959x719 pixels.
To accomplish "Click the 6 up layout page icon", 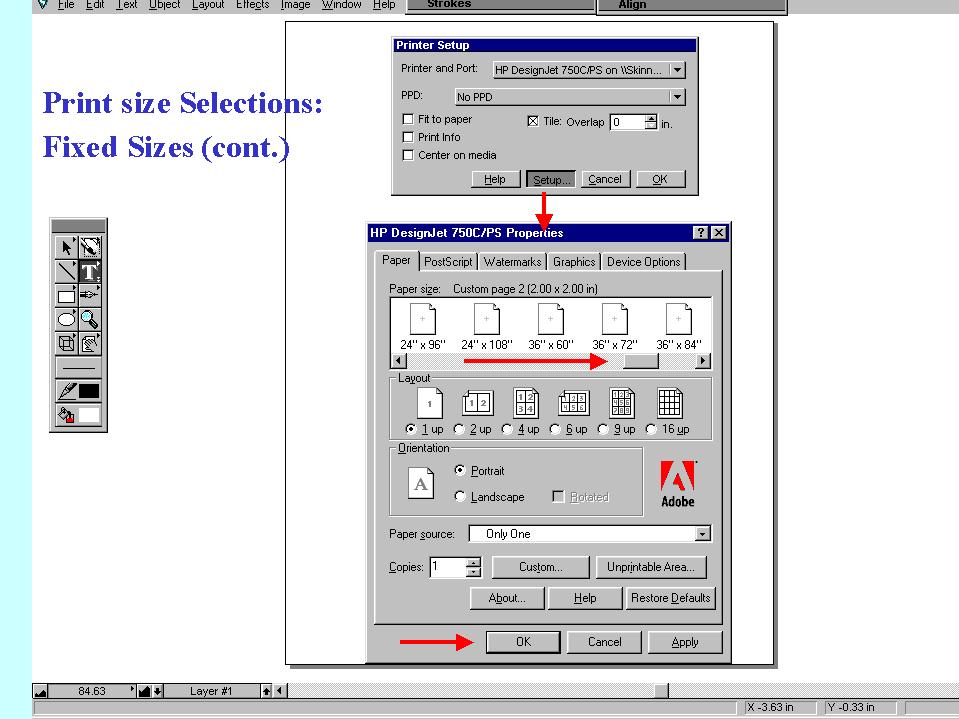I will pos(574,403).
